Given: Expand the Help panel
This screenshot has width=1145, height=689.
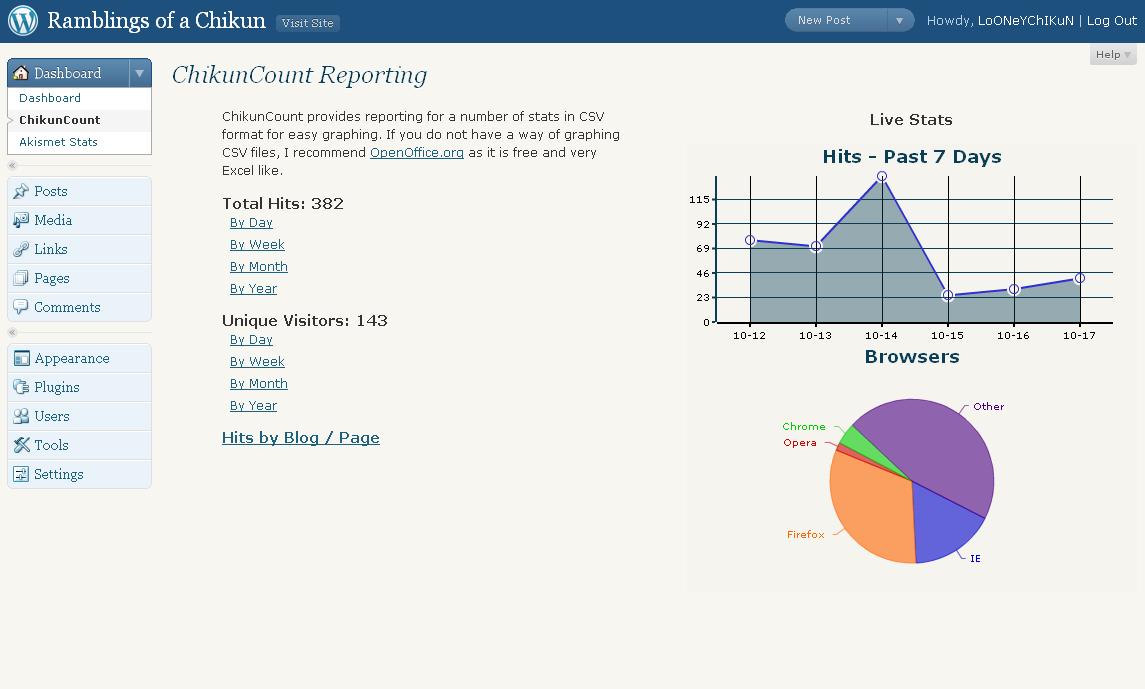Looking at the screenshot, I should tap(1113, 55).
